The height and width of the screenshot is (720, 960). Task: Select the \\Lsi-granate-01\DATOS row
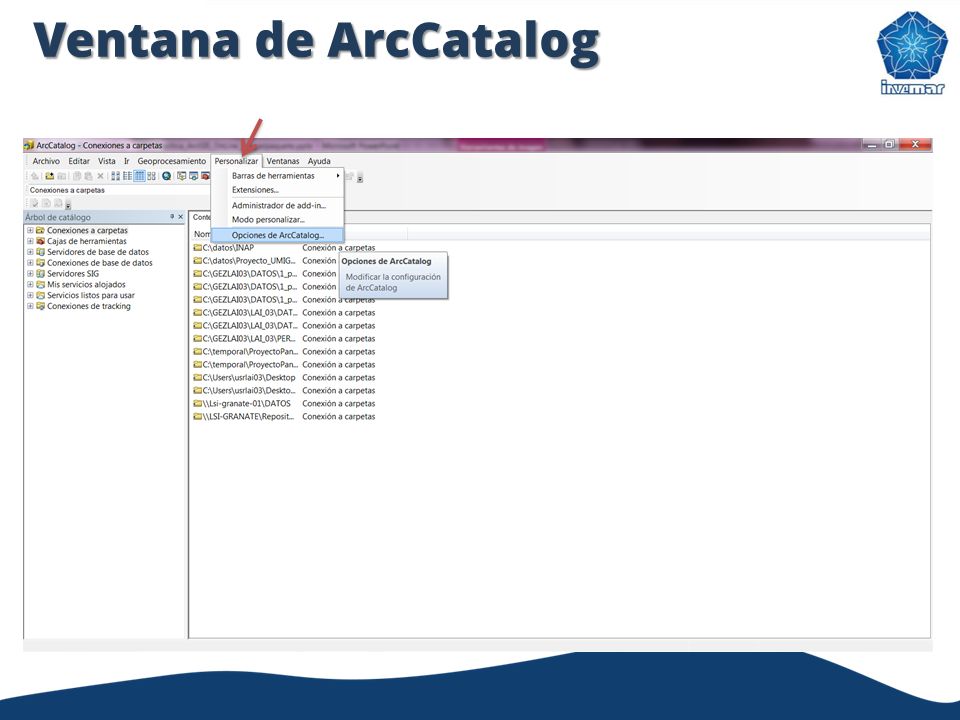click(284, 403)
